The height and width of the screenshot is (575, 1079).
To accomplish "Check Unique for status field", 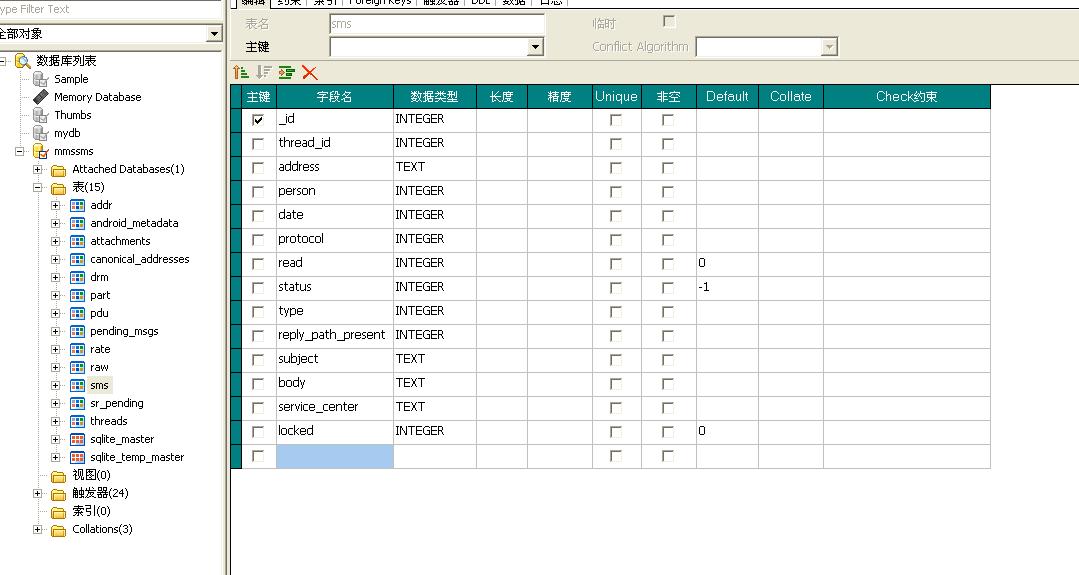I will point(616,288).
